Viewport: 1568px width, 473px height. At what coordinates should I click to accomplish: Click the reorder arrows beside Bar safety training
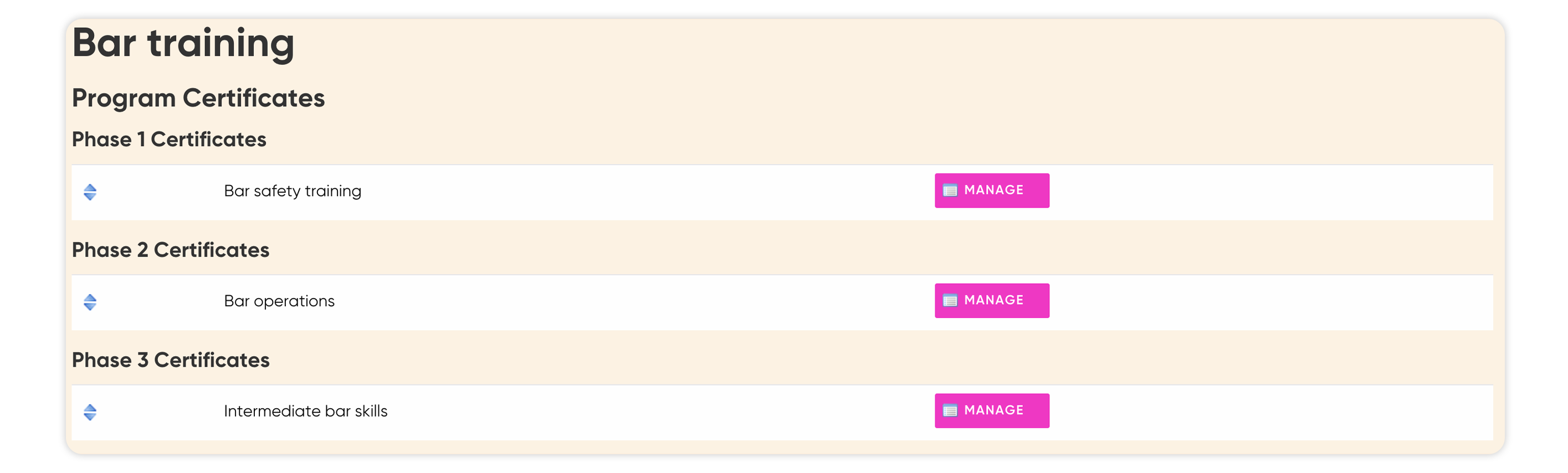pos(90,192)
